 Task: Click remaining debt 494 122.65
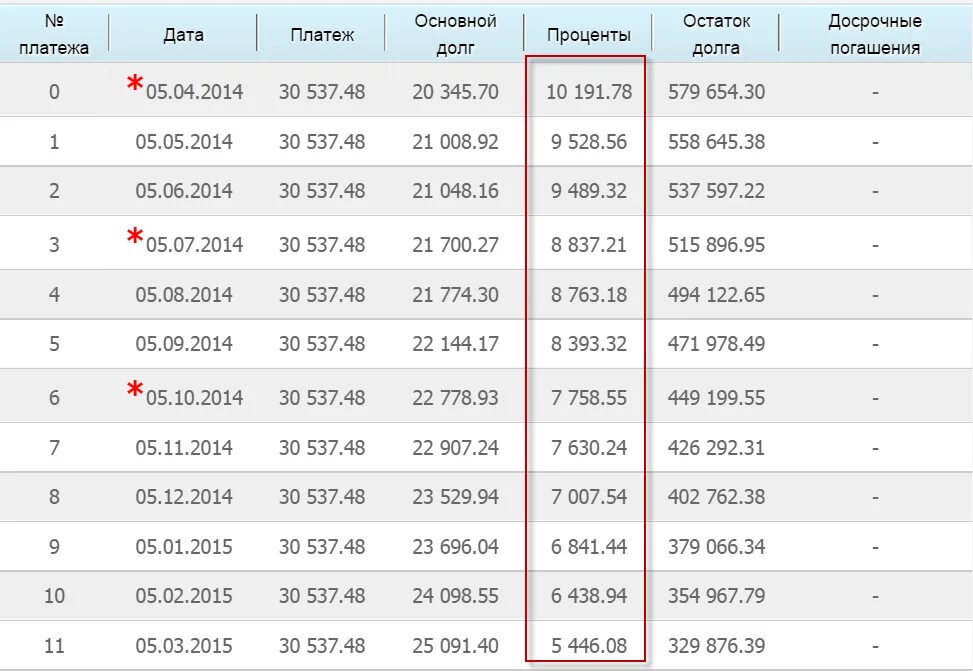(717, 294)
